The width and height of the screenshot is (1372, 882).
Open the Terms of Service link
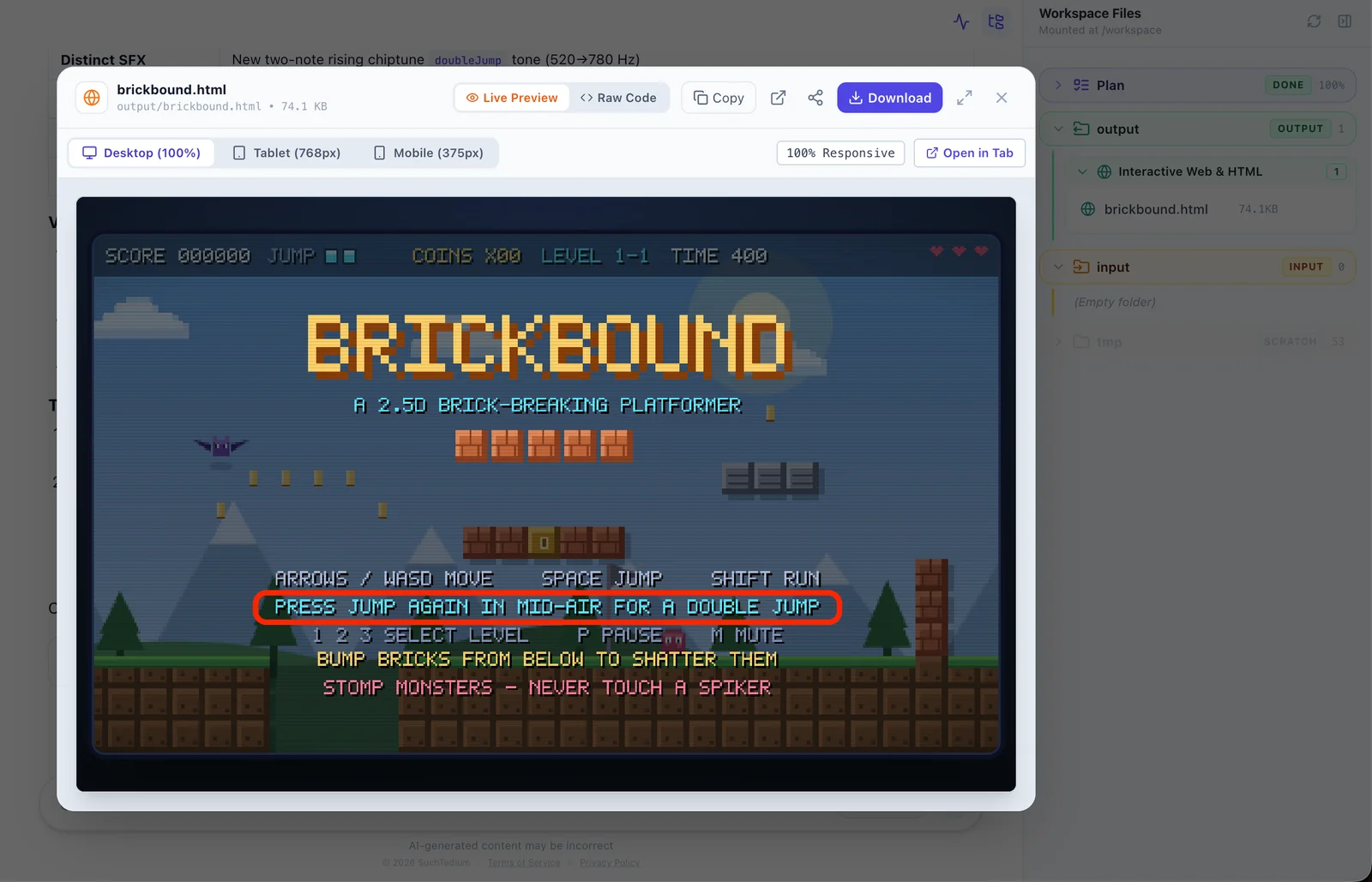(x=524, y=862)
